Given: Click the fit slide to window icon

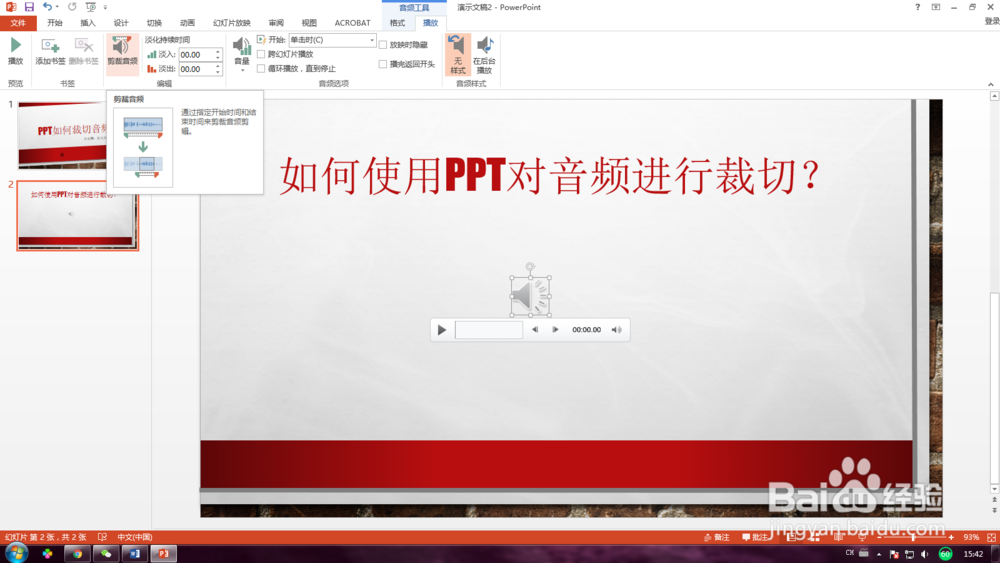Looking at the screenshot, I should [991, 537].
